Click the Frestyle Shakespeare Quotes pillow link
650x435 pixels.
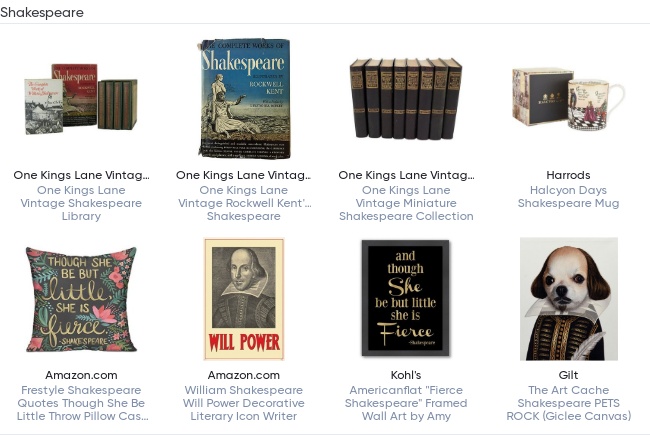coord(81,403)
